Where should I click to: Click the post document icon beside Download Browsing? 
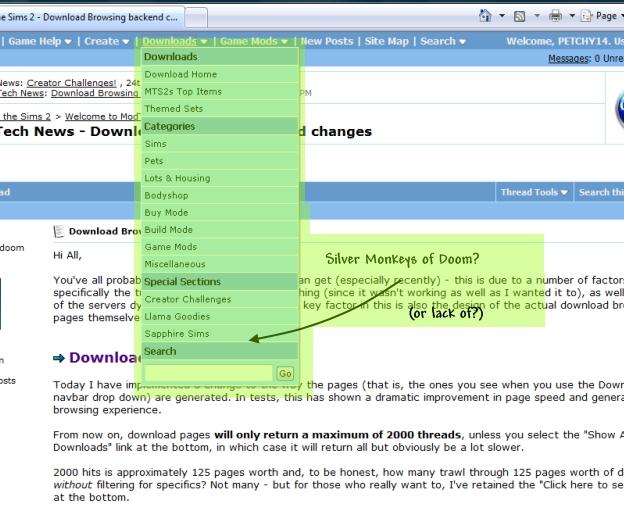coord(59,231)
